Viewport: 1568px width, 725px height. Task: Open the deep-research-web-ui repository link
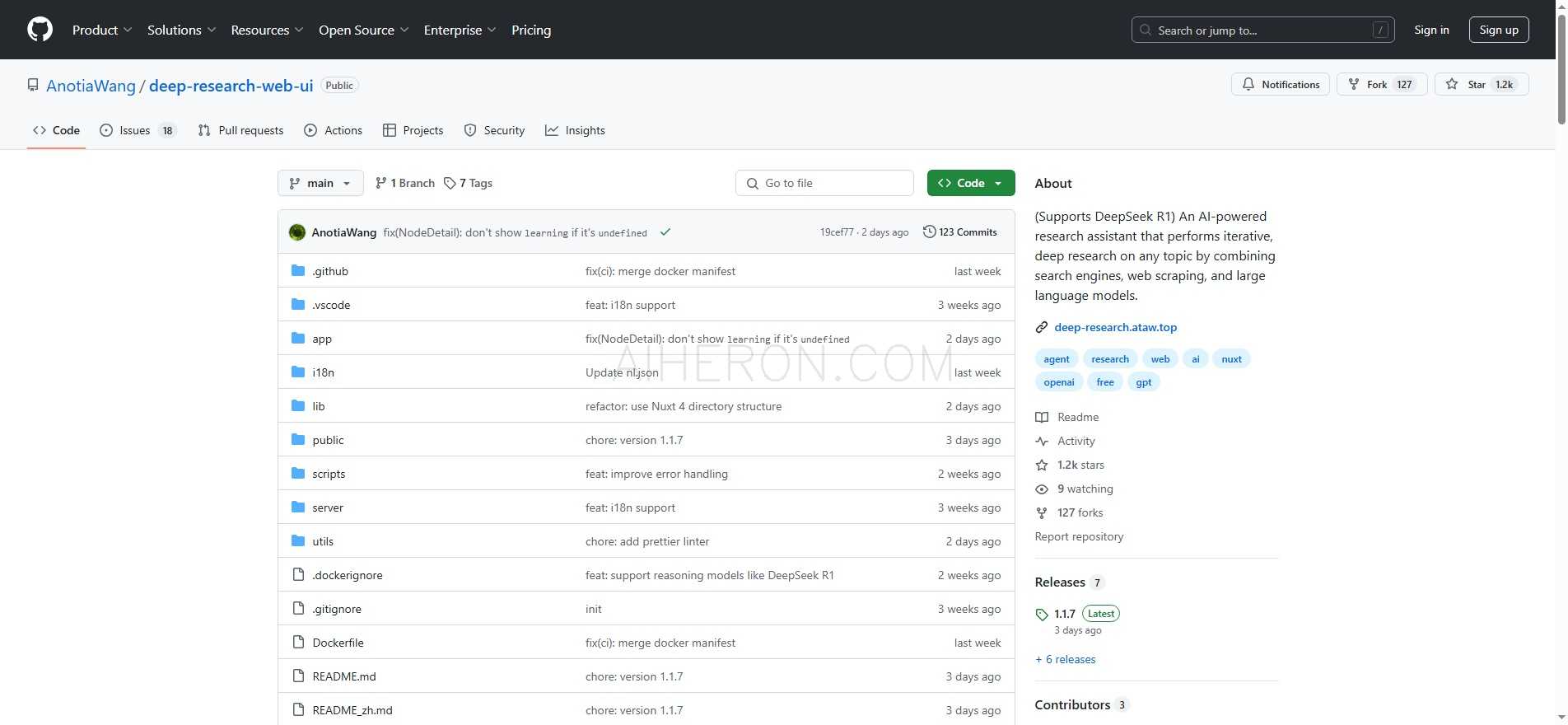231,86
